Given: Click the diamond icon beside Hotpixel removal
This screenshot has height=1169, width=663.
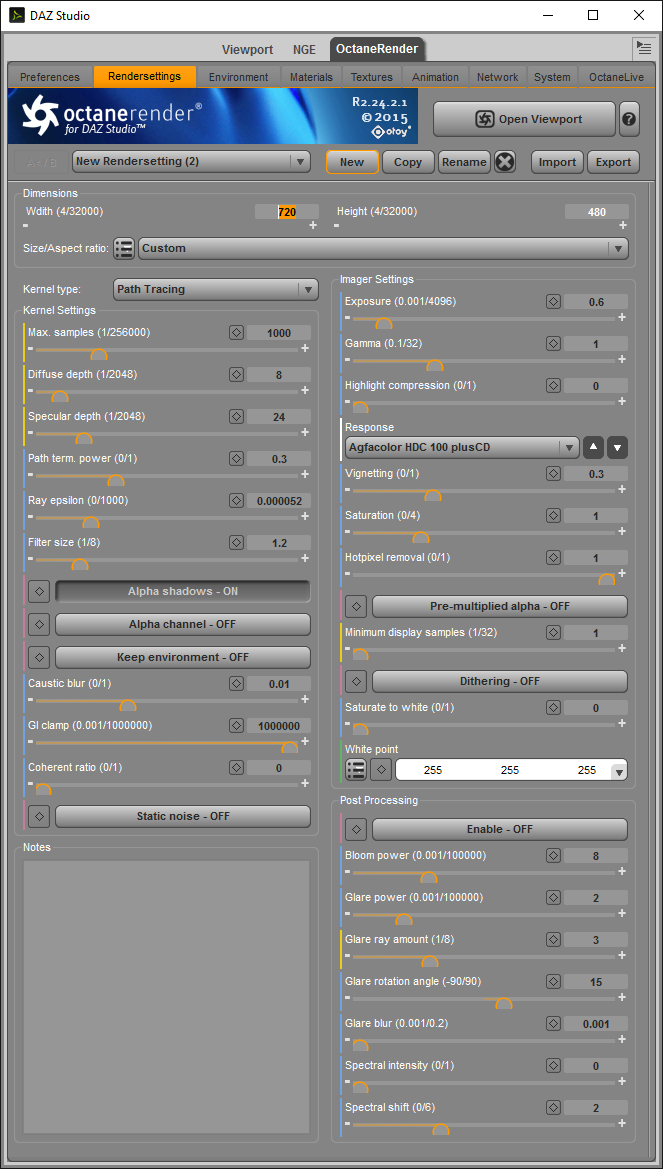Looking at the screenshot, I should click(553, 557).
